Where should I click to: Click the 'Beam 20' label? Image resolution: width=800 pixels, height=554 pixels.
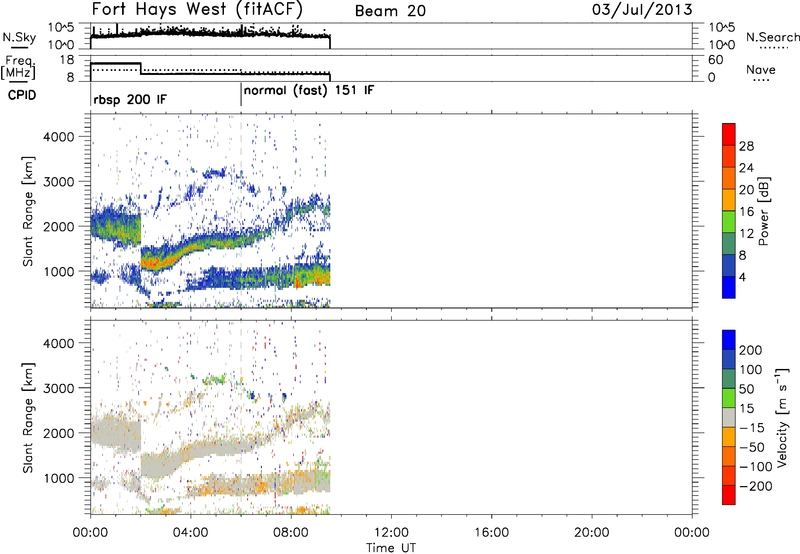click(x=390, y=11)
